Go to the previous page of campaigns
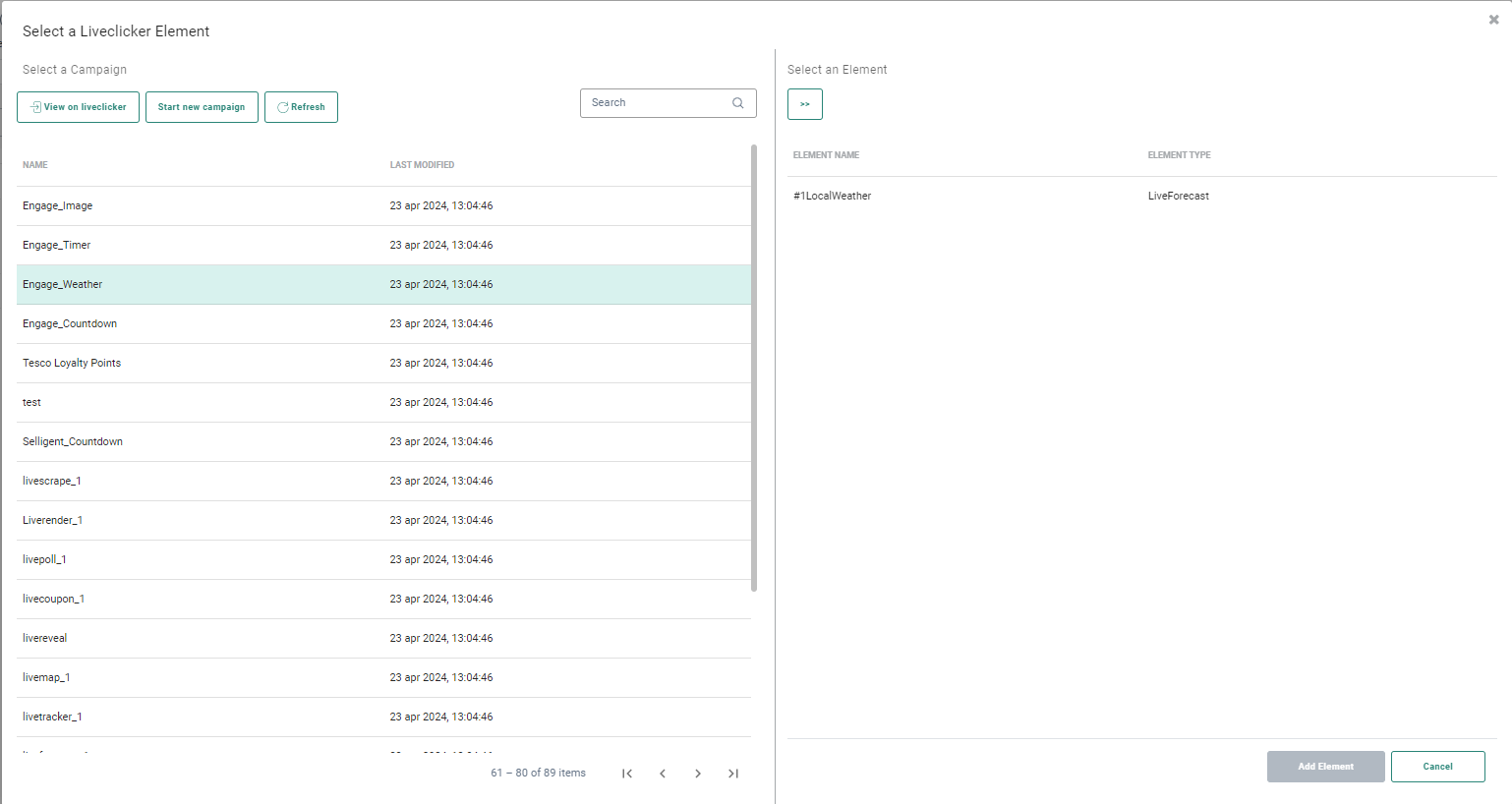The height and width of the screenshot is (804, 1512). 663,774
